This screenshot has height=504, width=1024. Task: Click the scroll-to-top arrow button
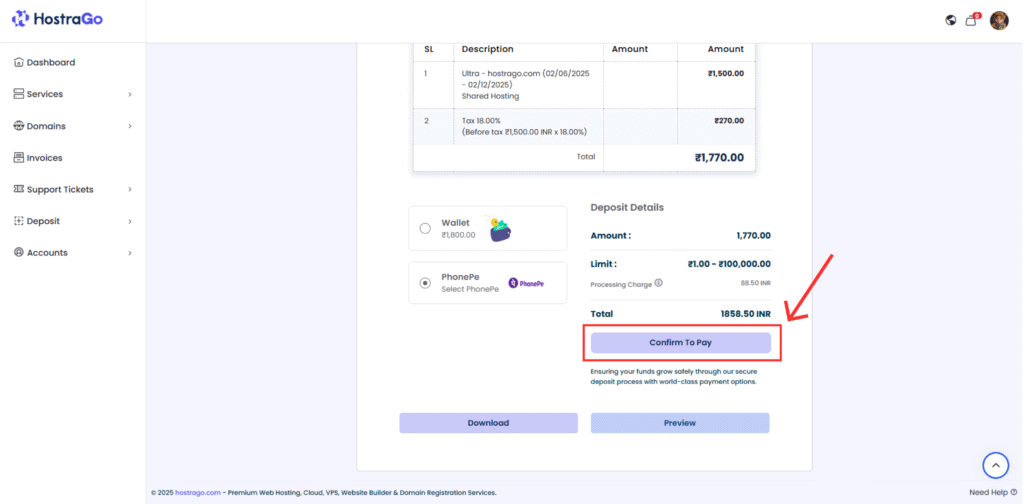(x=995, y=465)
